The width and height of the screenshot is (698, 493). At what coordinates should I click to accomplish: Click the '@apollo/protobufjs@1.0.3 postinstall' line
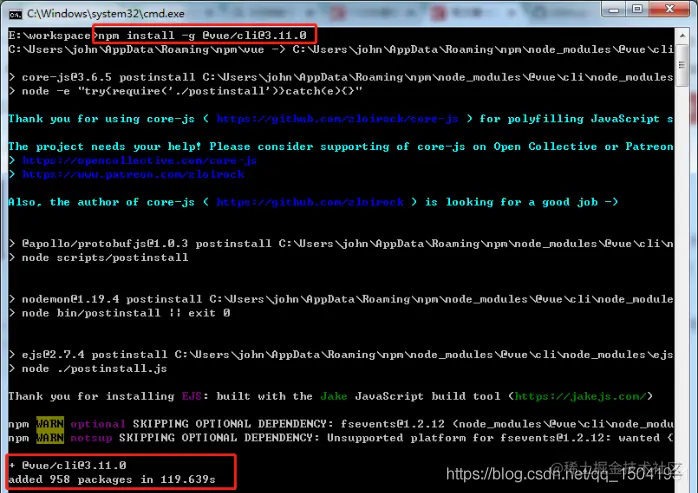[x=341, y=244]
